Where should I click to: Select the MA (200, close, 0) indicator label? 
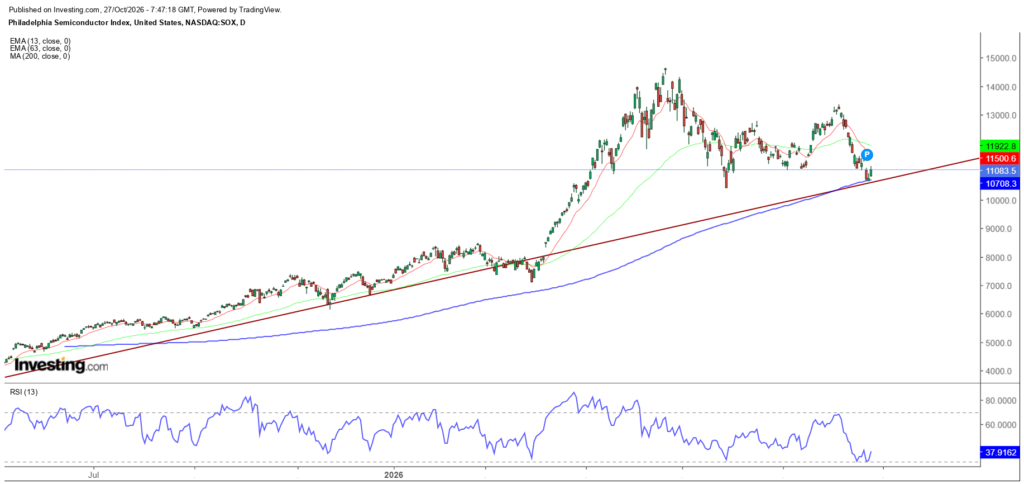click(x=40, y=56)
